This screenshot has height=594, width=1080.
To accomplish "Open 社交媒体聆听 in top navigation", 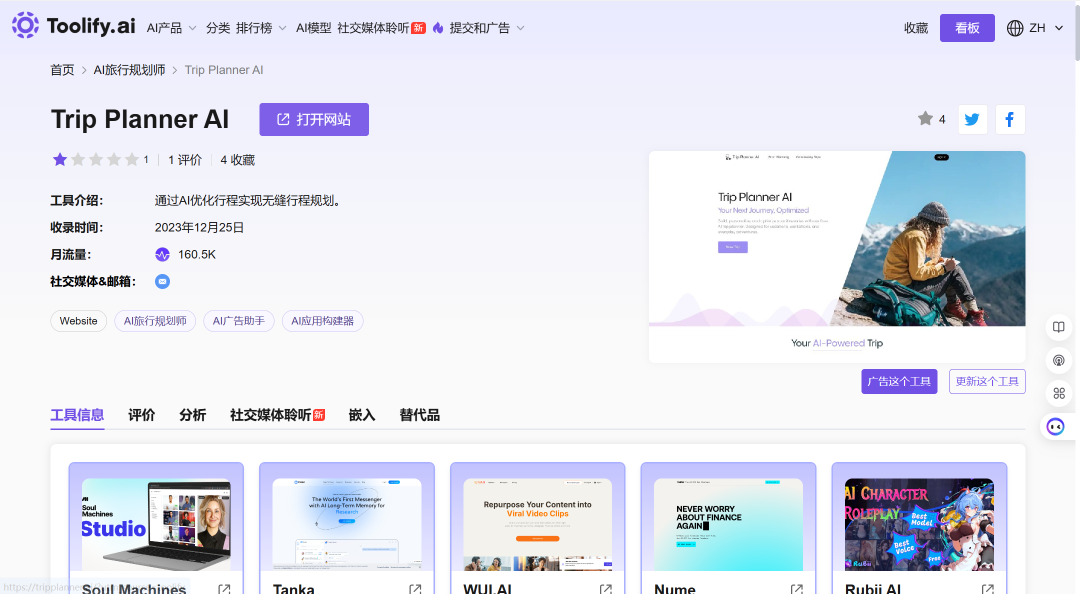I will click(x=381, y=28).
